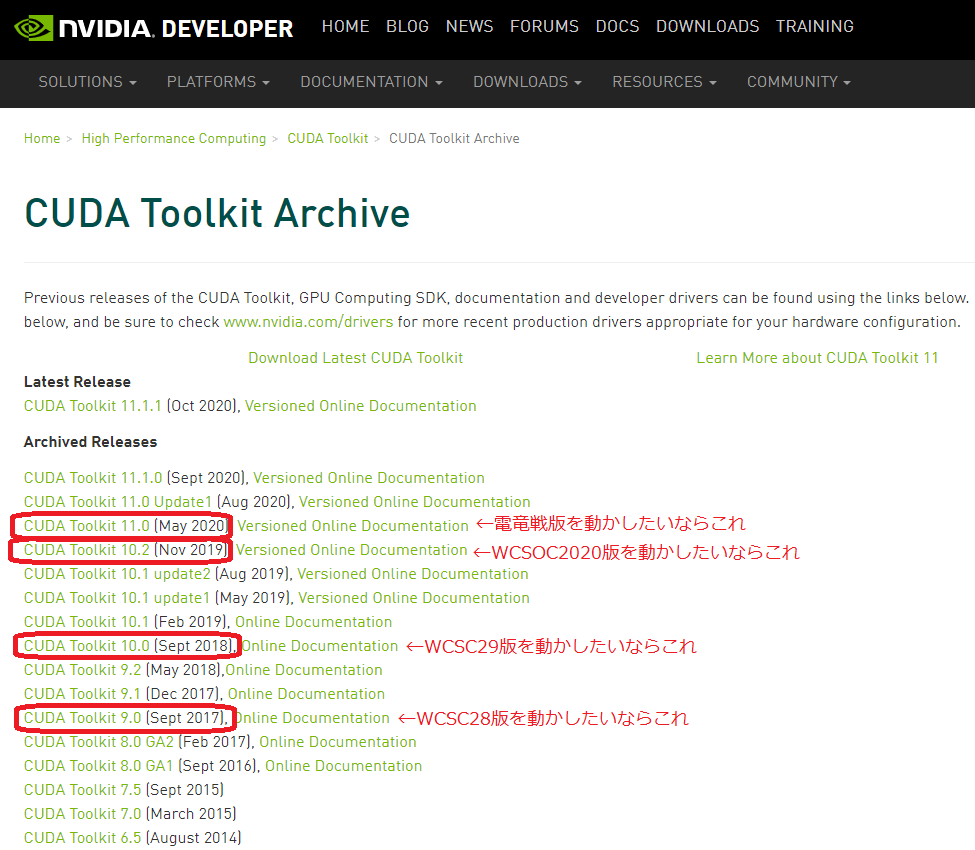The image size is (975, 850).
Task: Open DOWNLOADS in the black top bar
Action: point(708,27)
